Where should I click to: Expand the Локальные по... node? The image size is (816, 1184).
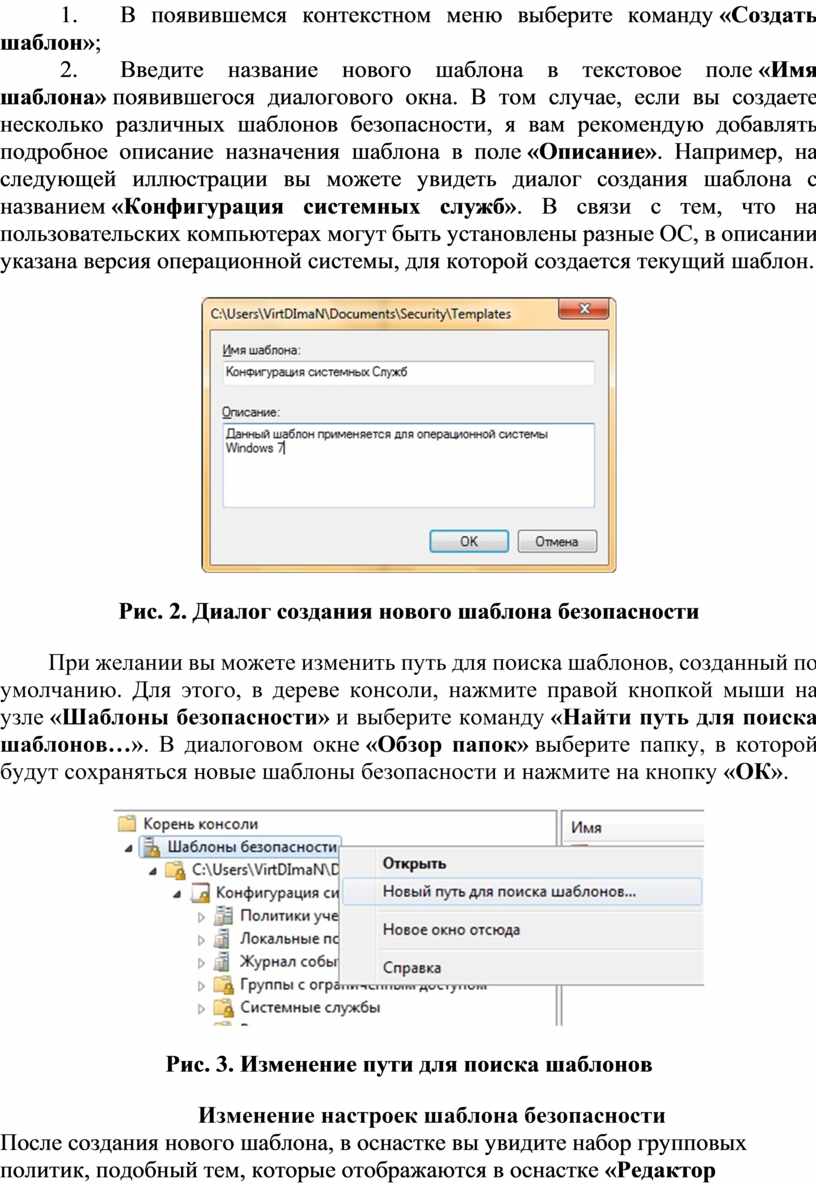click(x=202, y=939)
